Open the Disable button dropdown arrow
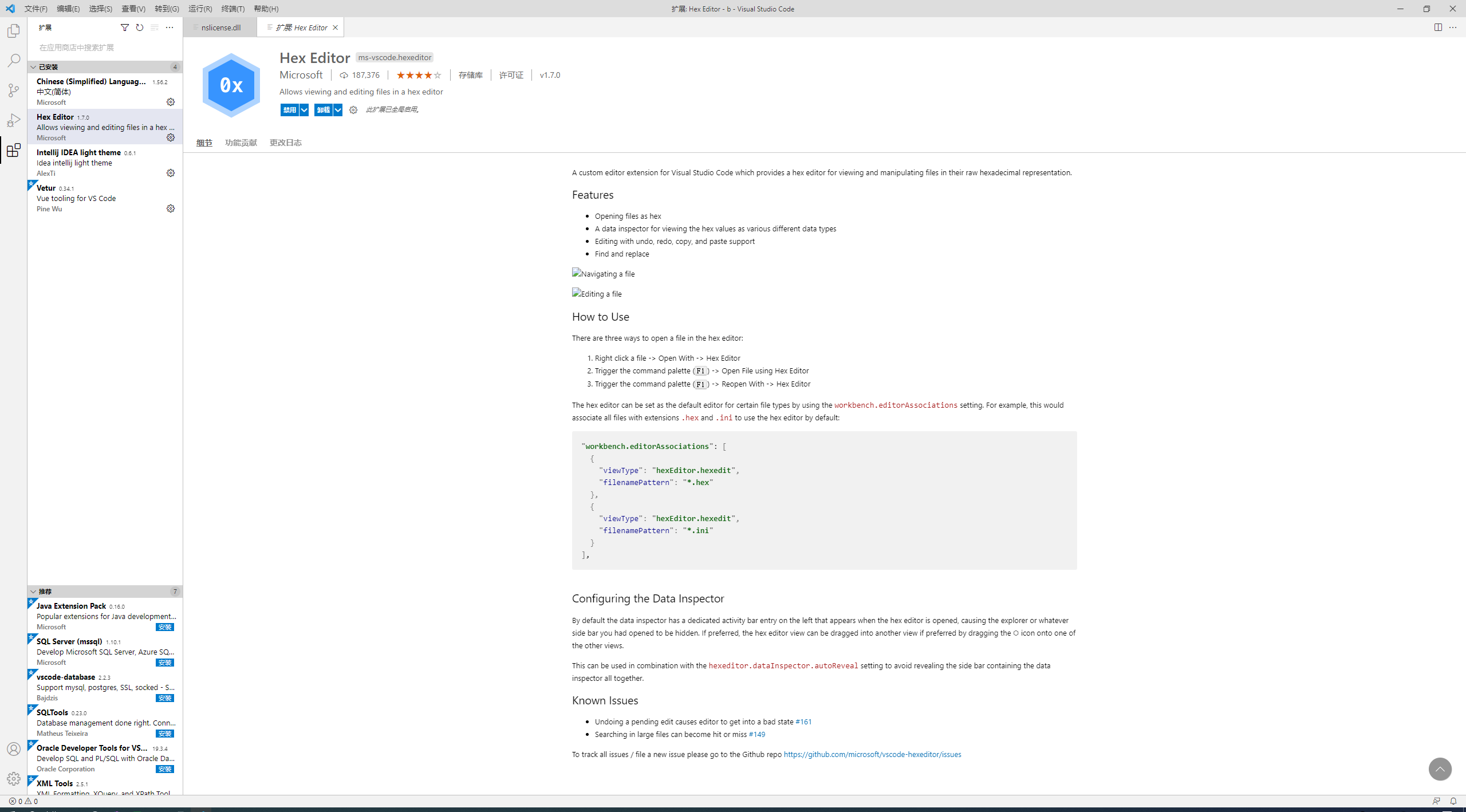1466x812 pixels. point(304,110)
